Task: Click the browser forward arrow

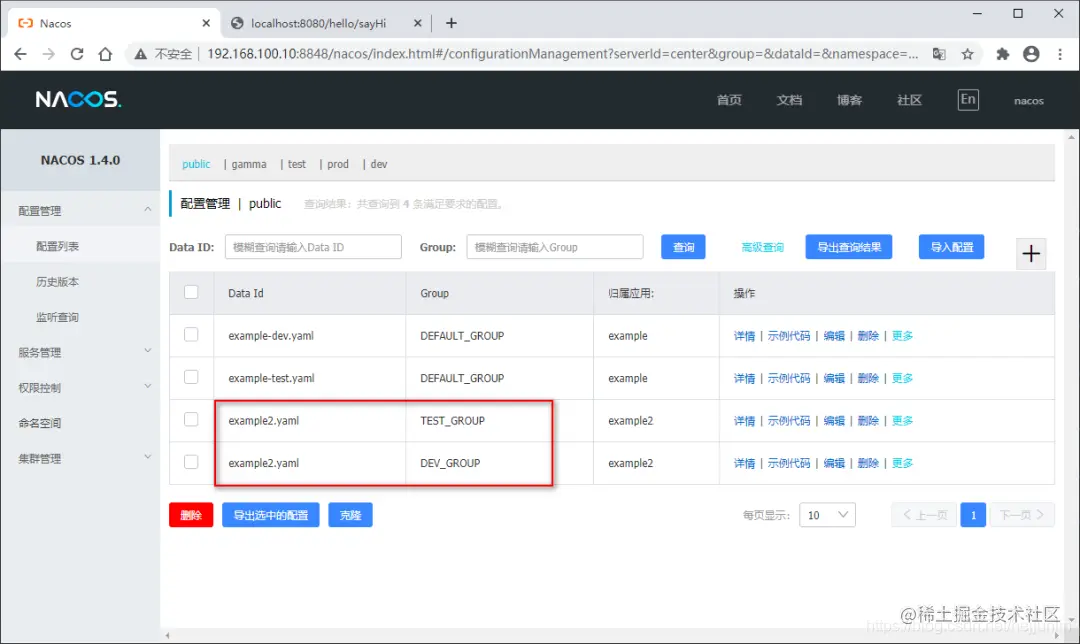Action: pyautogui.click(x=48, y=54)
